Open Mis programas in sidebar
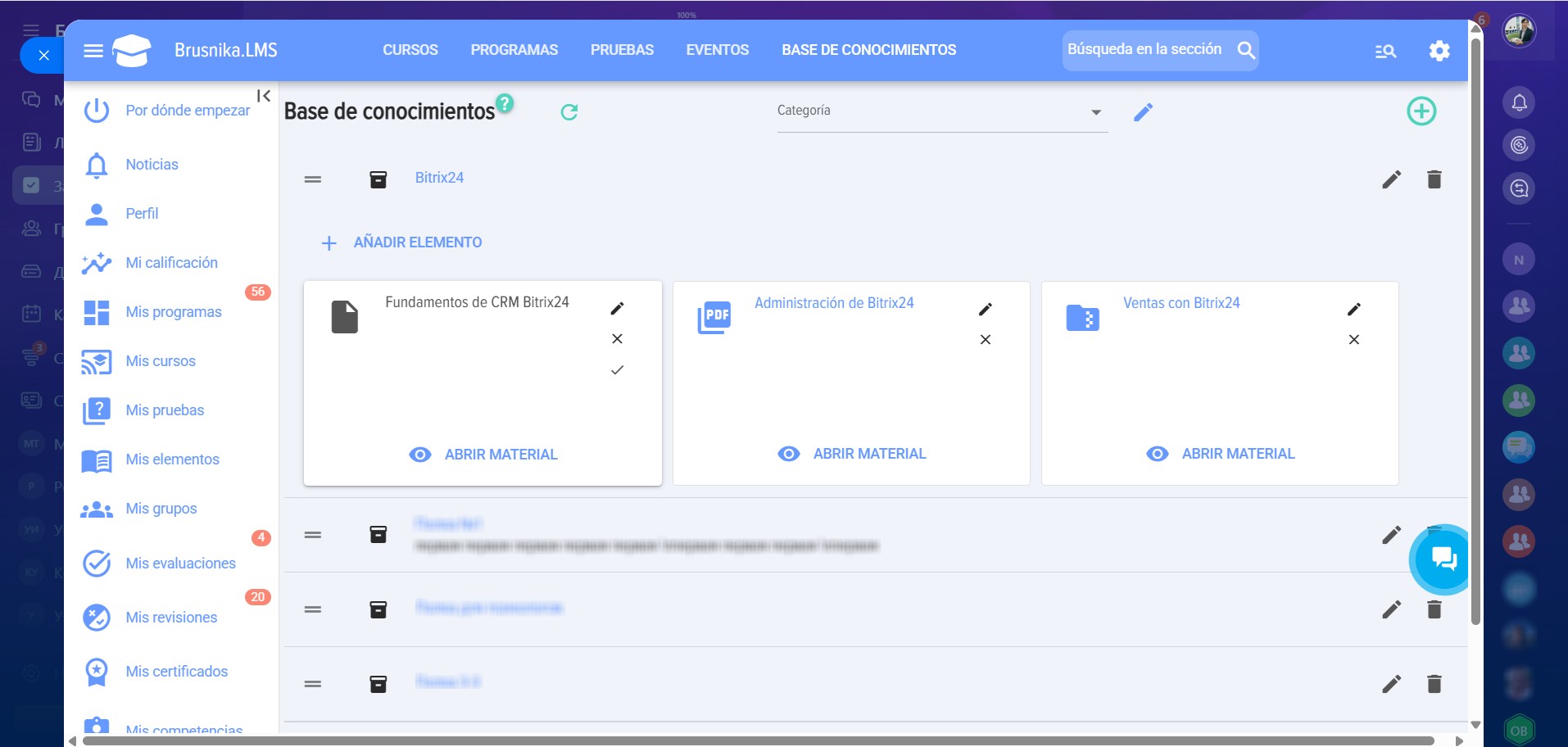Image resolution: width=1568 pixels, height=747 pixels. pos(173,312)
